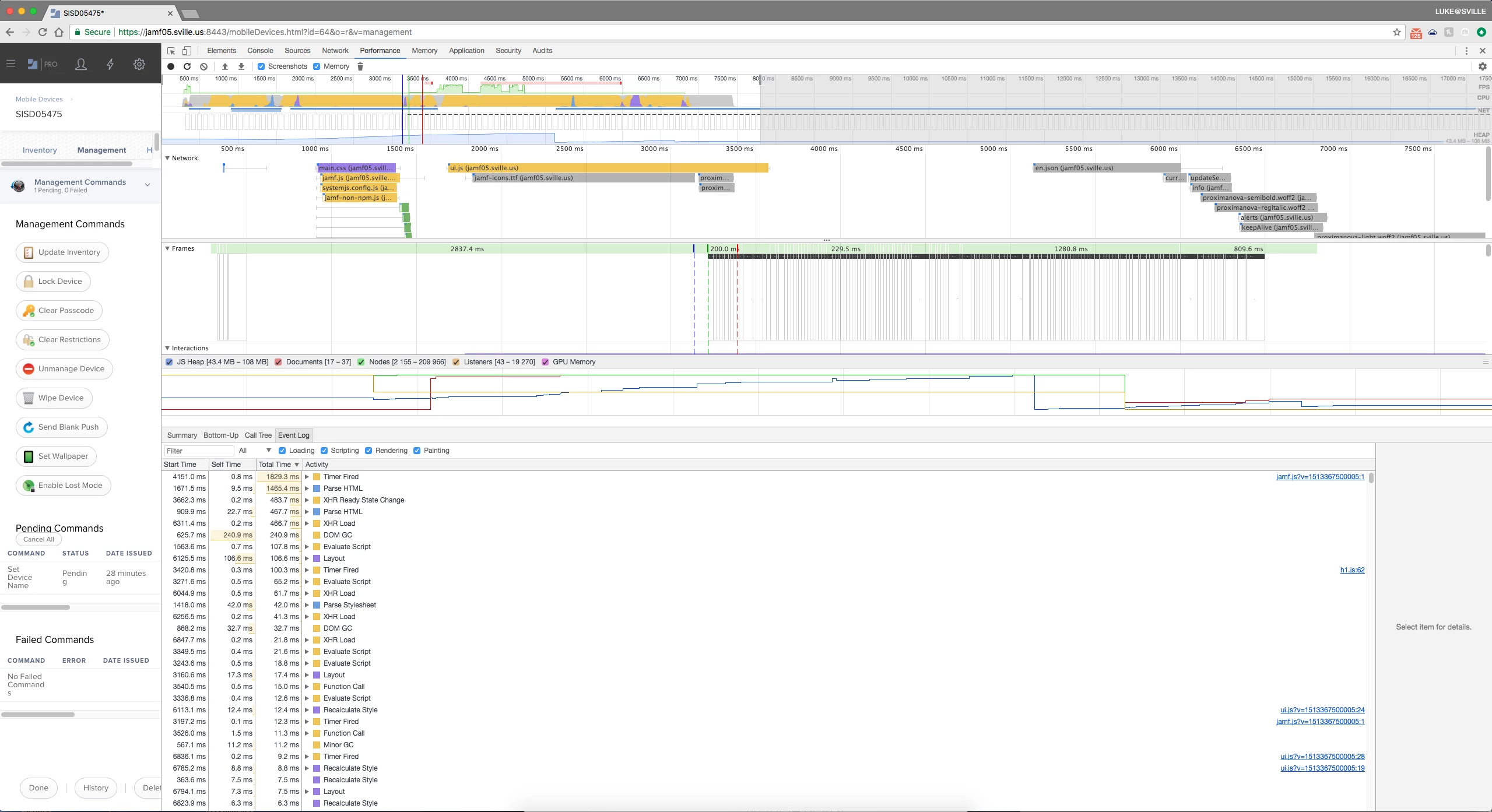Image resolution: width=1492 pixels, height=812 pixels.
Task: Open the Summary tab
Action: click(x=182, y=435)
